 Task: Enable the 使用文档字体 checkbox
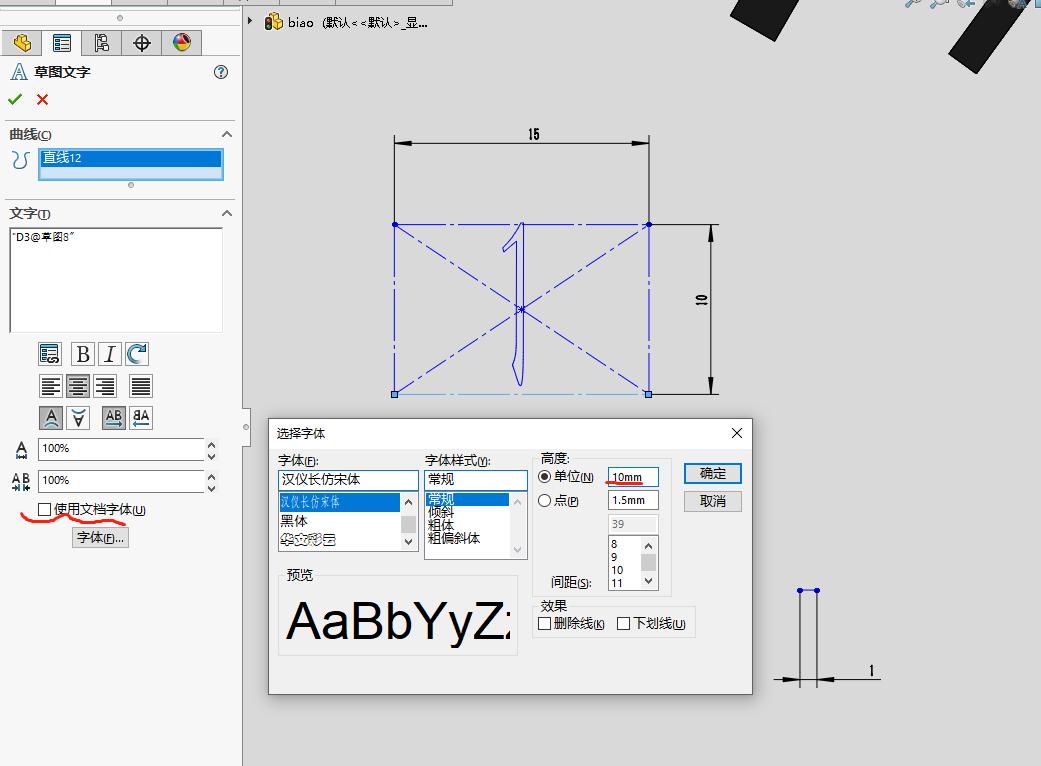click(x=44, y=509)
